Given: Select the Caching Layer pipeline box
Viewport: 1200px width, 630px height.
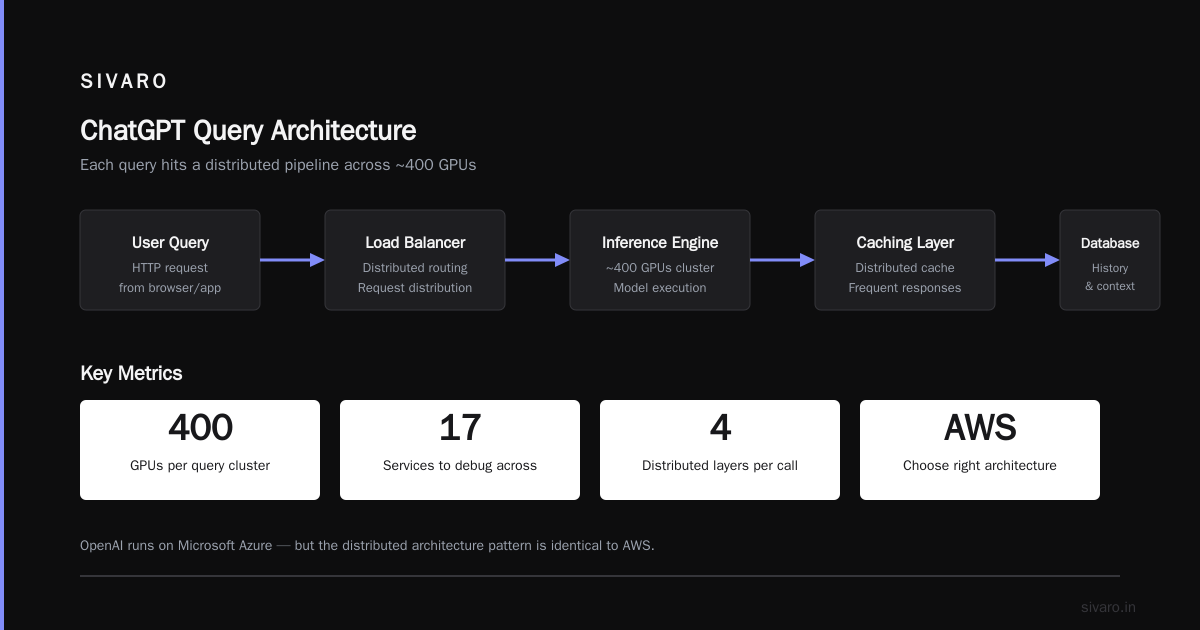Looking at the screenshot, I should click(x=905, y=260).
